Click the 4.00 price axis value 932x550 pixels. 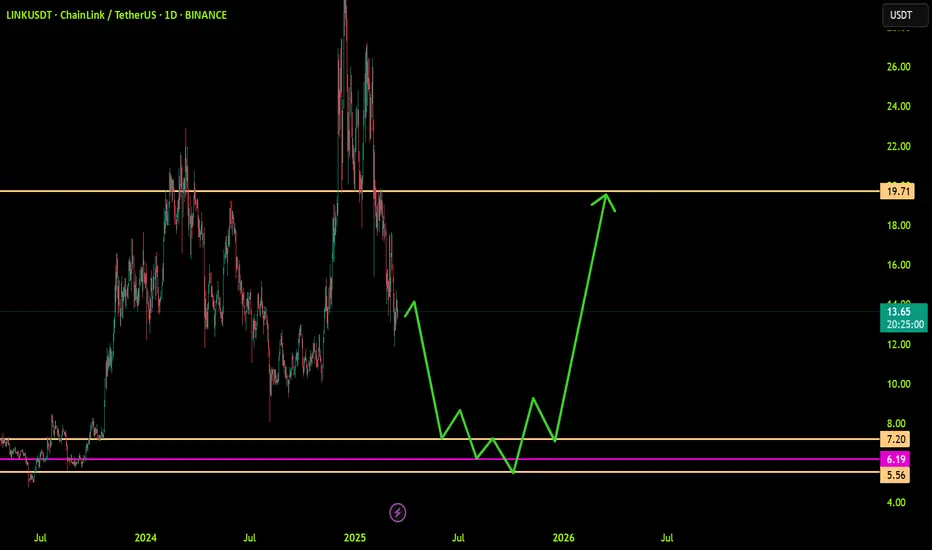pos(896,502)
